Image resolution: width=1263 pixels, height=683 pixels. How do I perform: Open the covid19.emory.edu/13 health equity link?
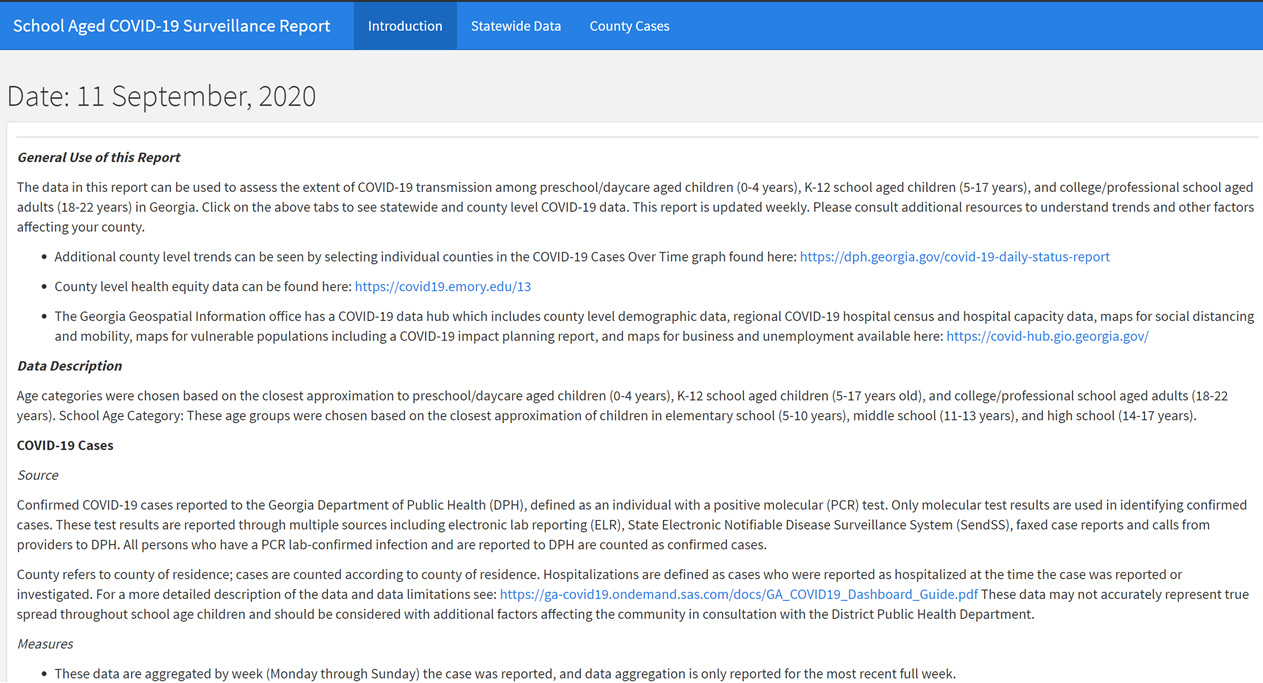point(443,286)
